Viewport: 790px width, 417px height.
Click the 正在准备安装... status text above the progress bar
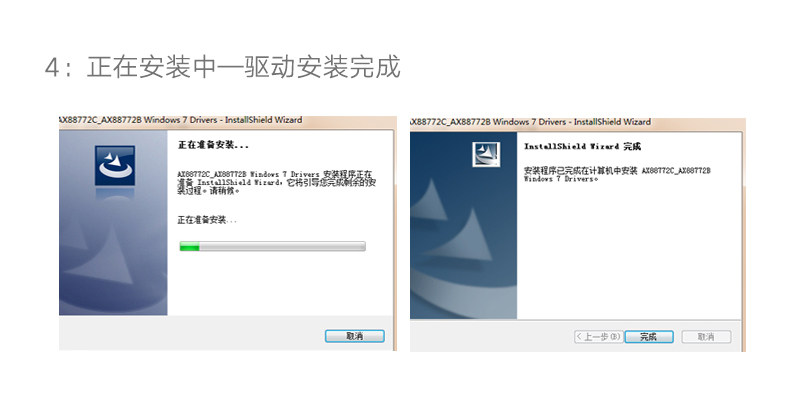pyautogui.click(x=207, y=220)
